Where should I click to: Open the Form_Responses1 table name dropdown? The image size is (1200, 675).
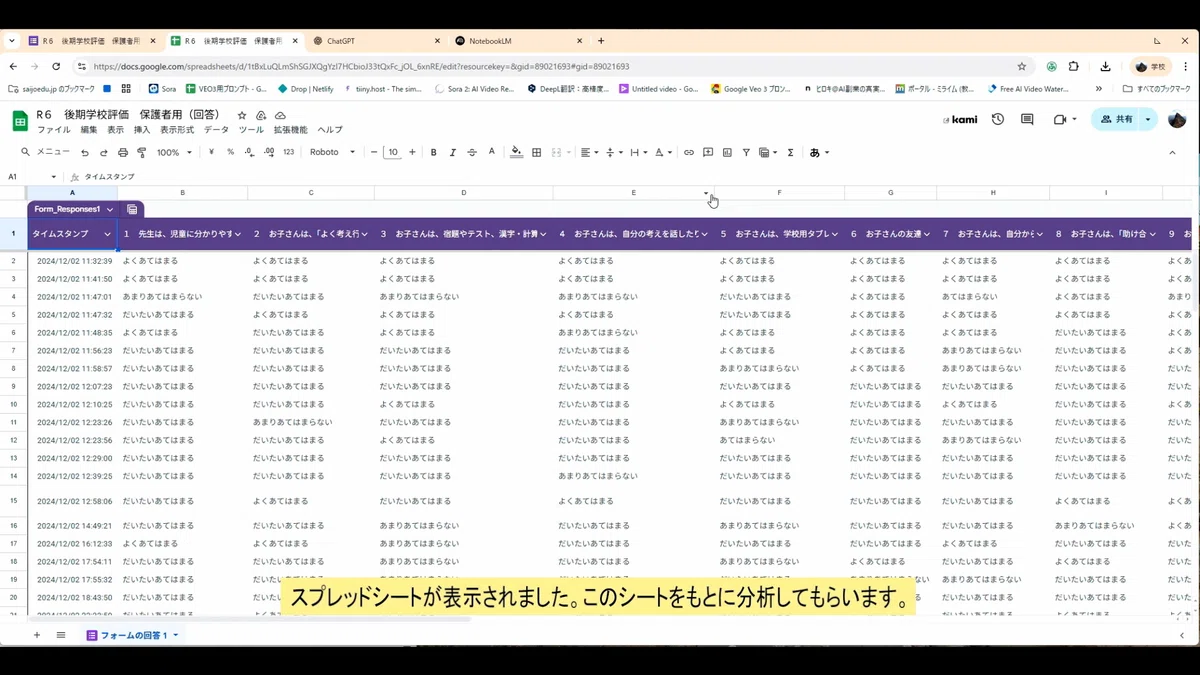coord(110,210)
